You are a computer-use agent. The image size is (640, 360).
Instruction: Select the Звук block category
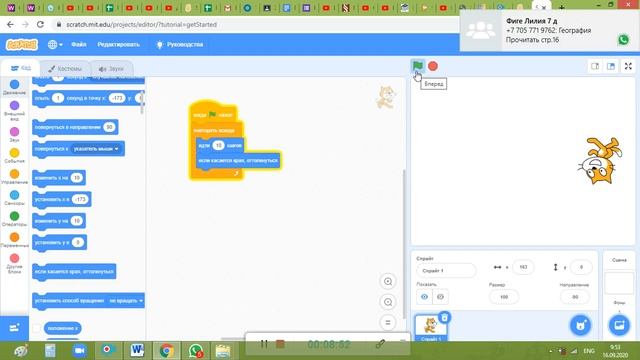tap(14, 134)
